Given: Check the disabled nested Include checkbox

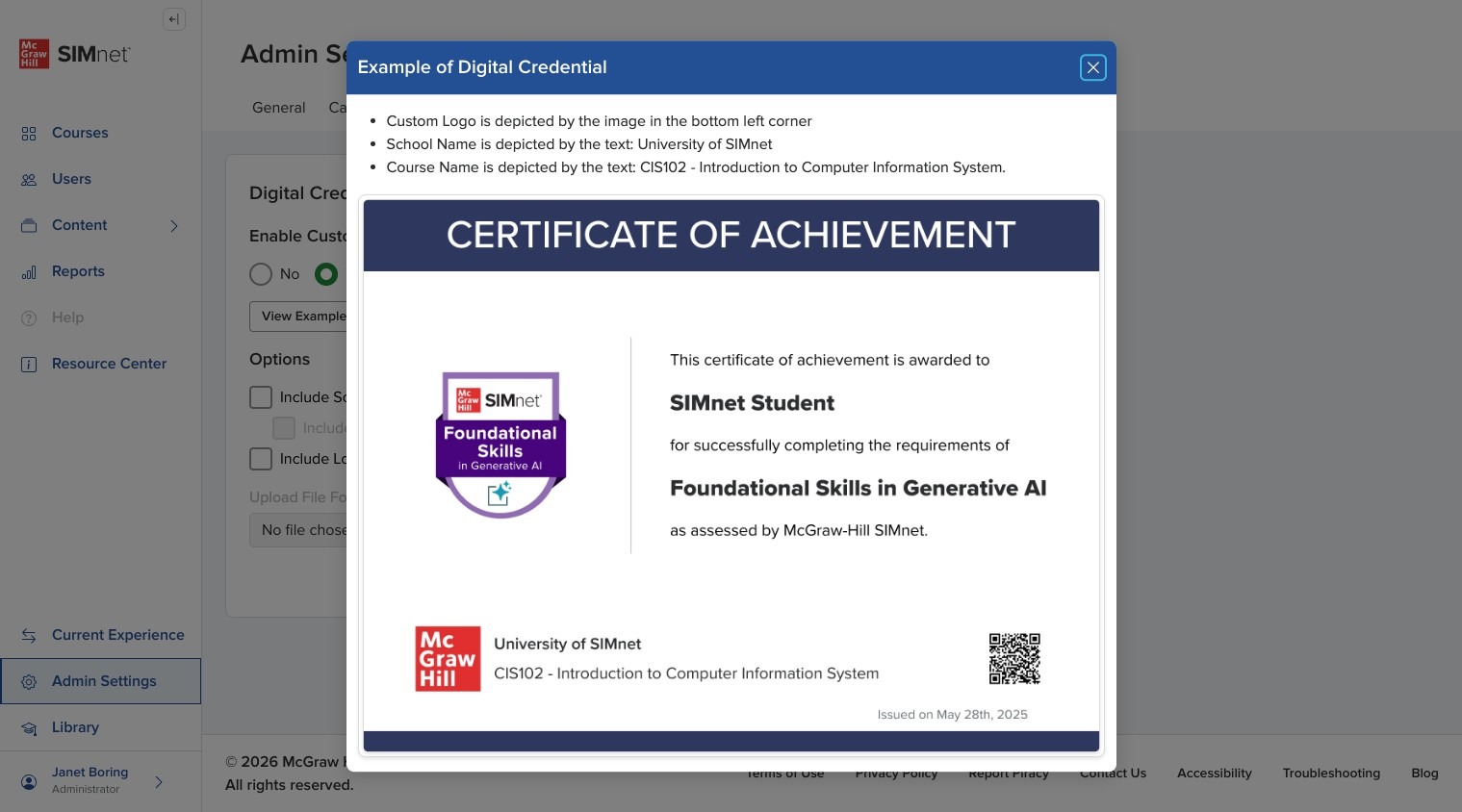Looking at the screenshot, I should (x=284, y=428).
